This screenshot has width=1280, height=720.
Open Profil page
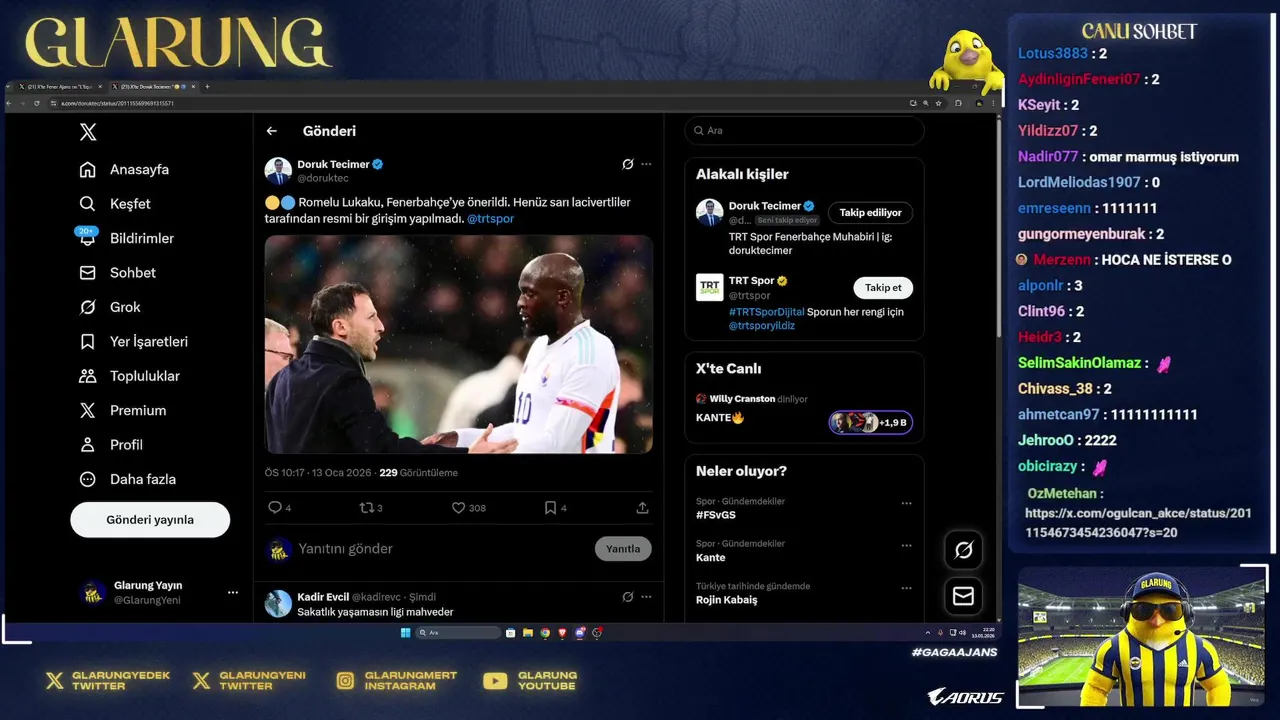point(111,445)
